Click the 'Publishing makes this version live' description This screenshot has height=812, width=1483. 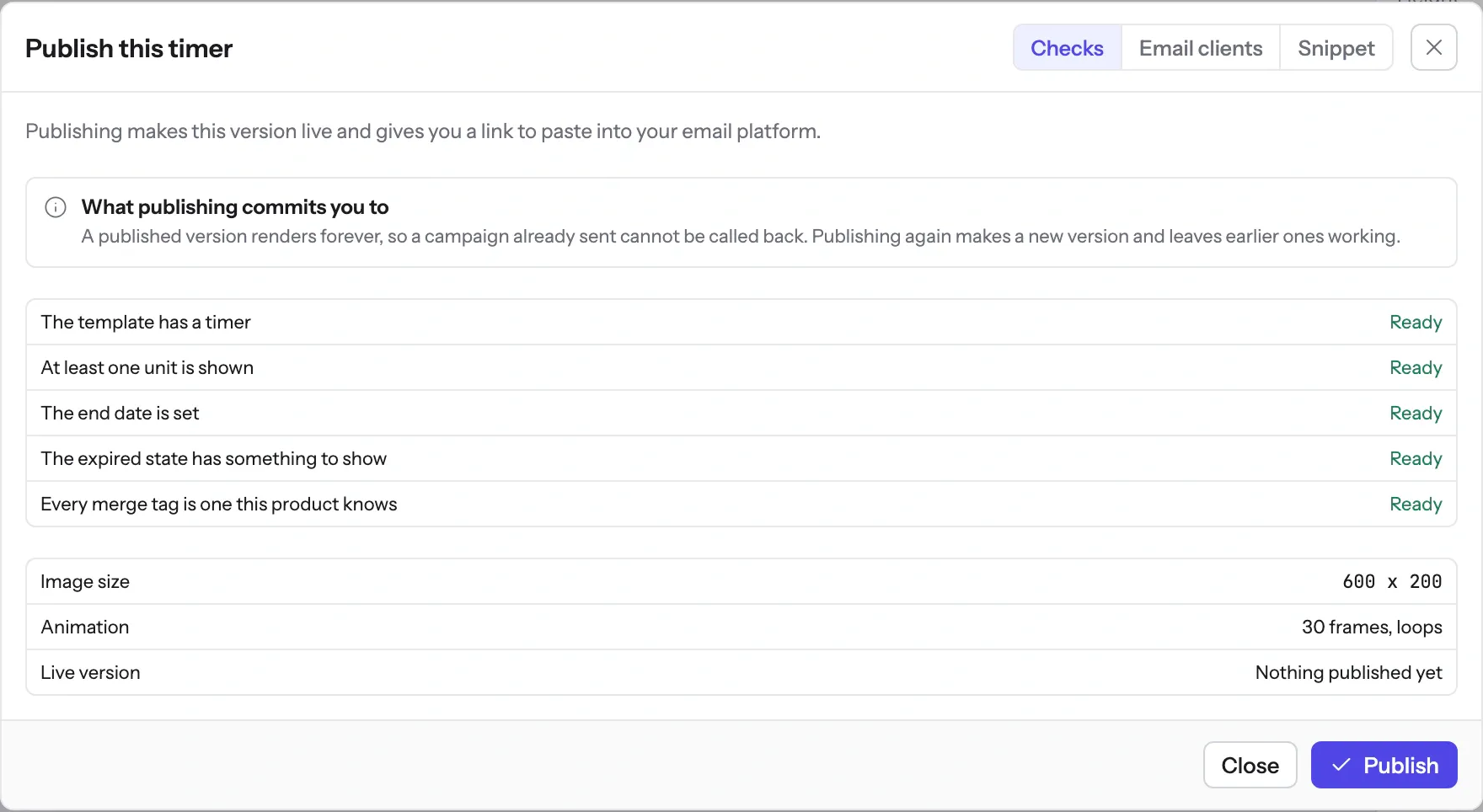coord(423,131)
